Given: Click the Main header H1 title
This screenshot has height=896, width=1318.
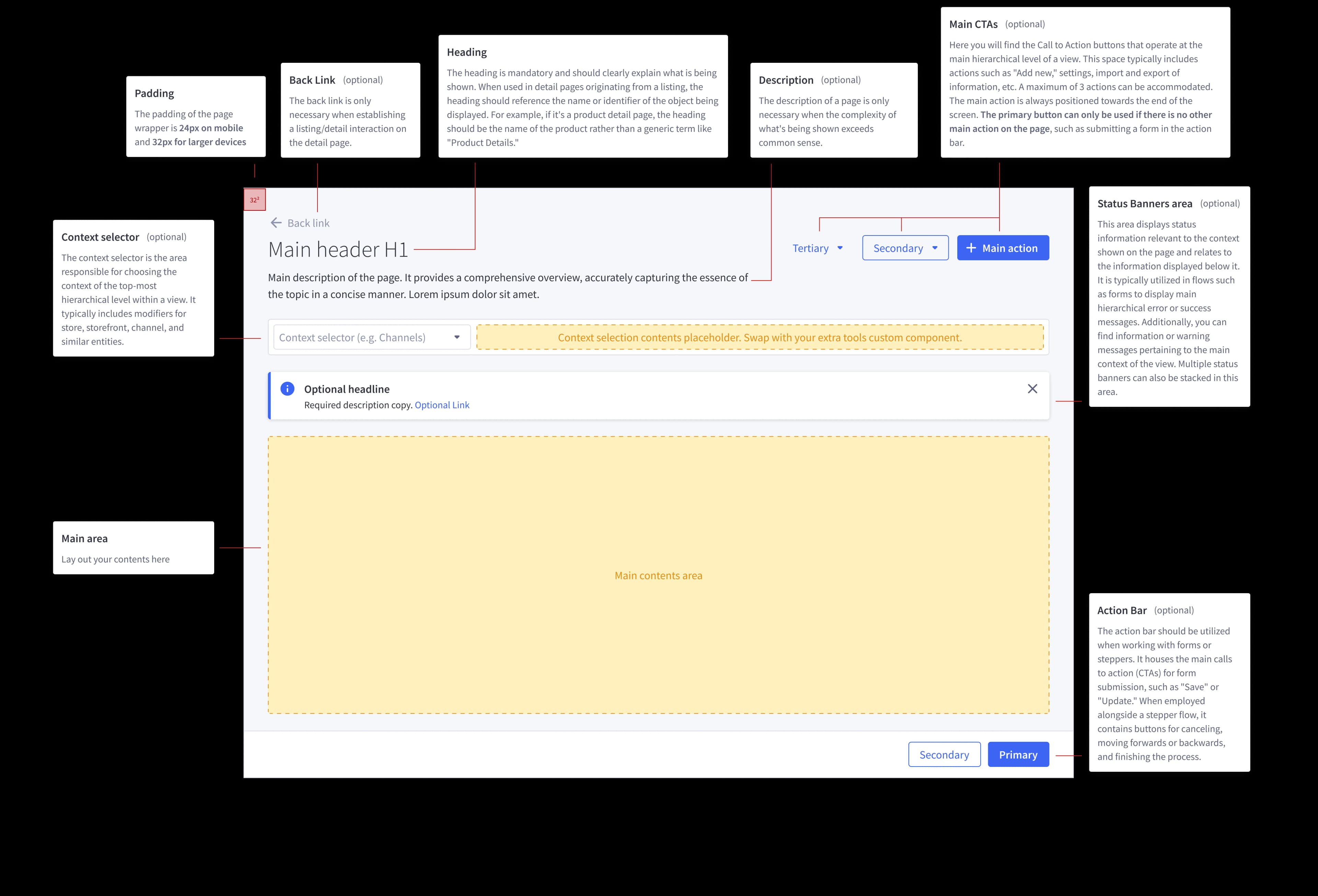Looking at the screenshot, I should (x=338, y=250).
